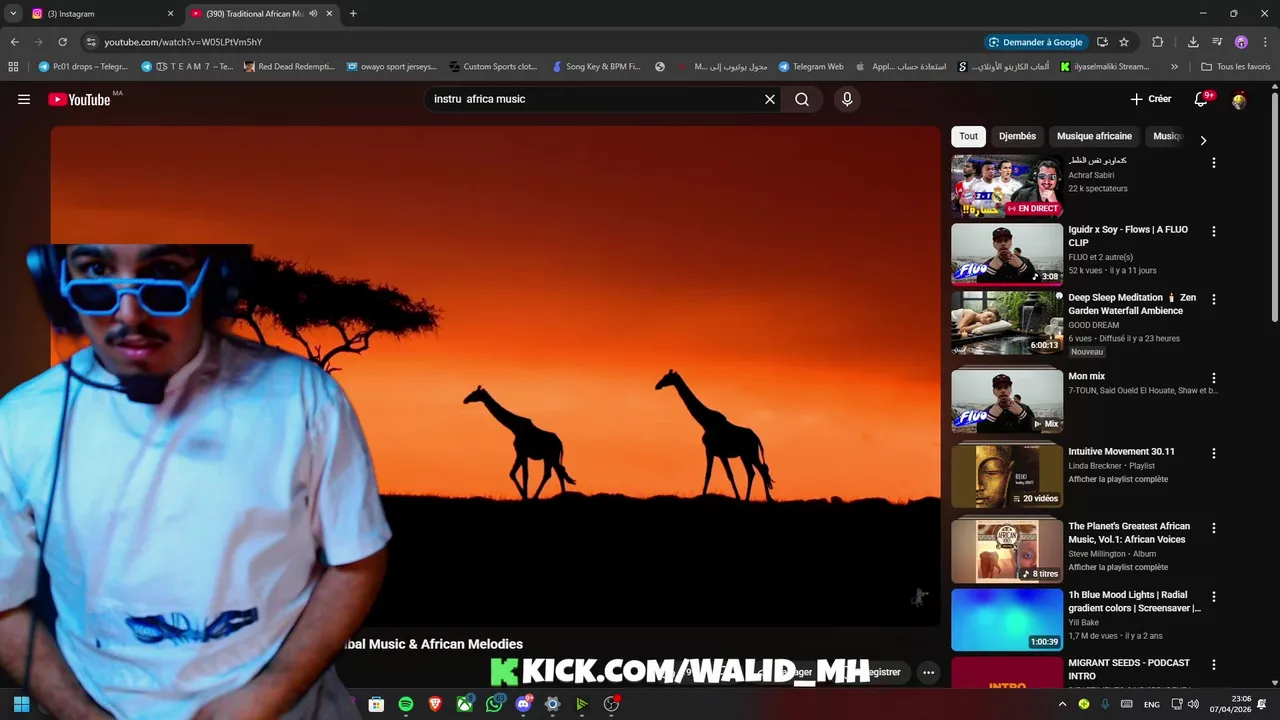Expand the bookmarks overflow chevron
This screenshot has height=720, width=1280.
click(1174, 67)
